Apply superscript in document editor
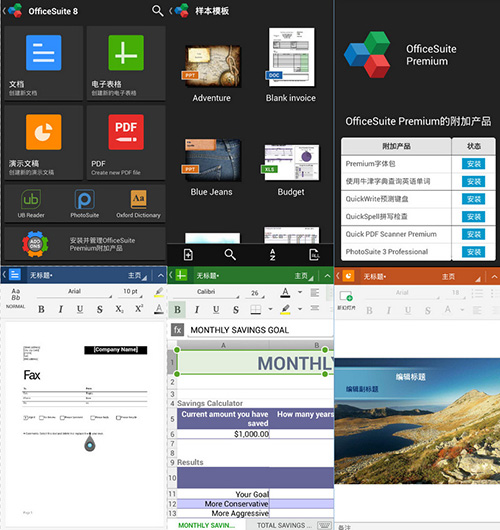The image size is (500, 530). coord(139,309)
